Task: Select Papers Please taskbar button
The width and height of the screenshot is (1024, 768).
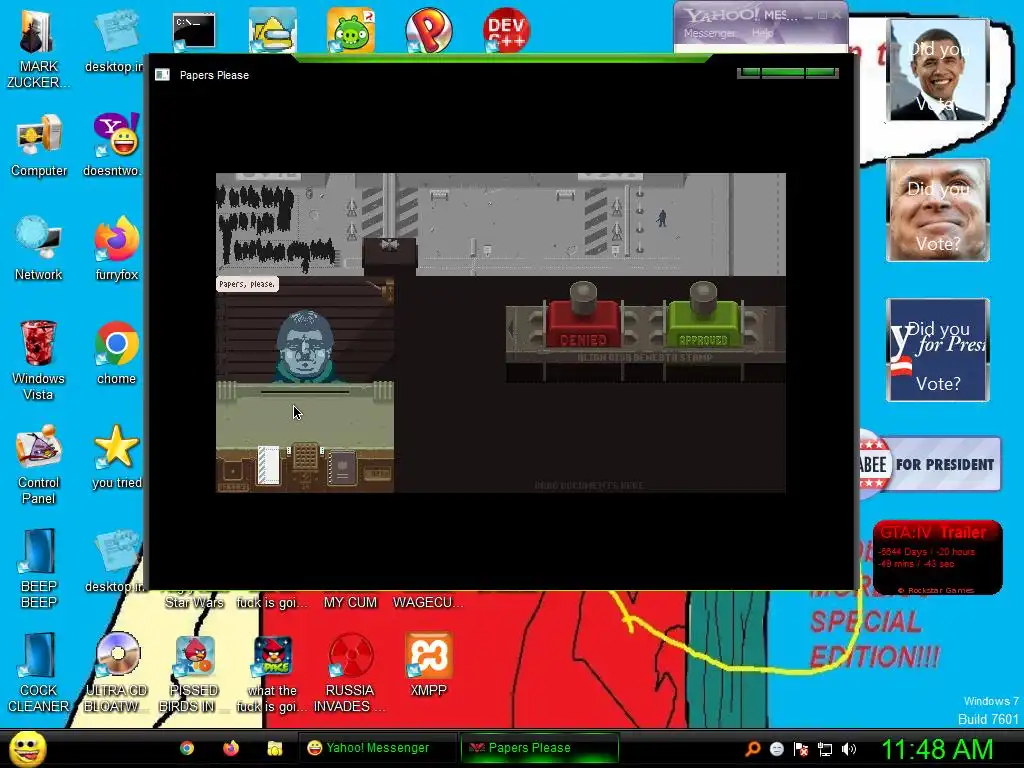Action: [x=539, y=748]
